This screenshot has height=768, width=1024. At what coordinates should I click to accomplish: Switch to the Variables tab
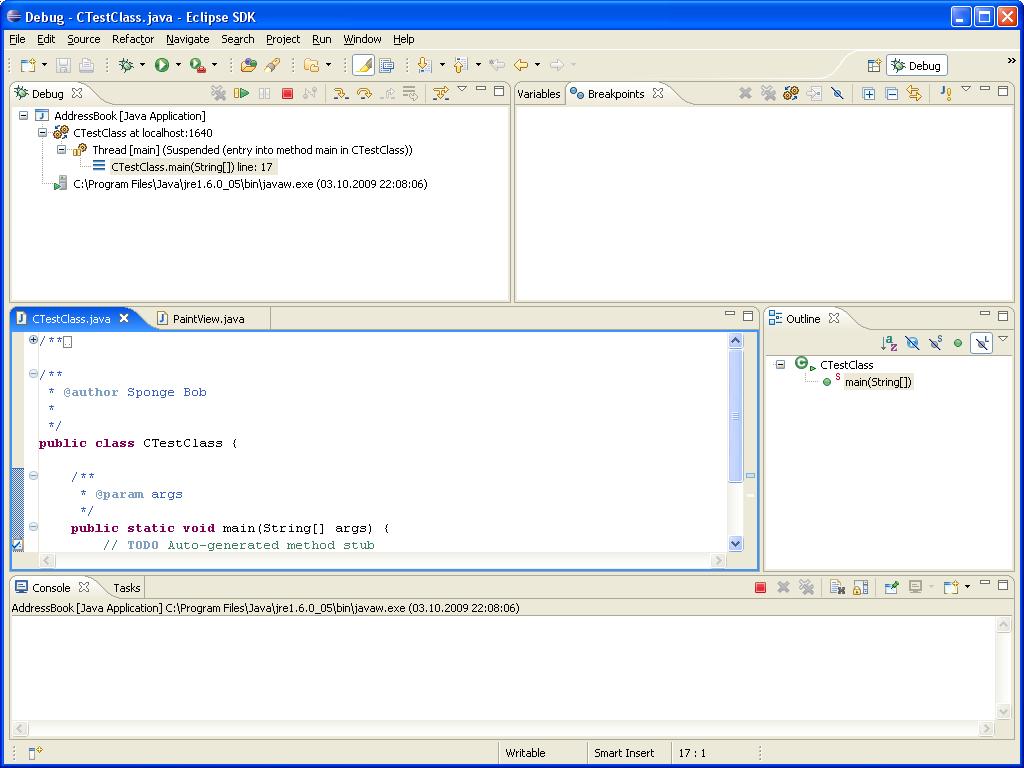[x=539, y=94]
